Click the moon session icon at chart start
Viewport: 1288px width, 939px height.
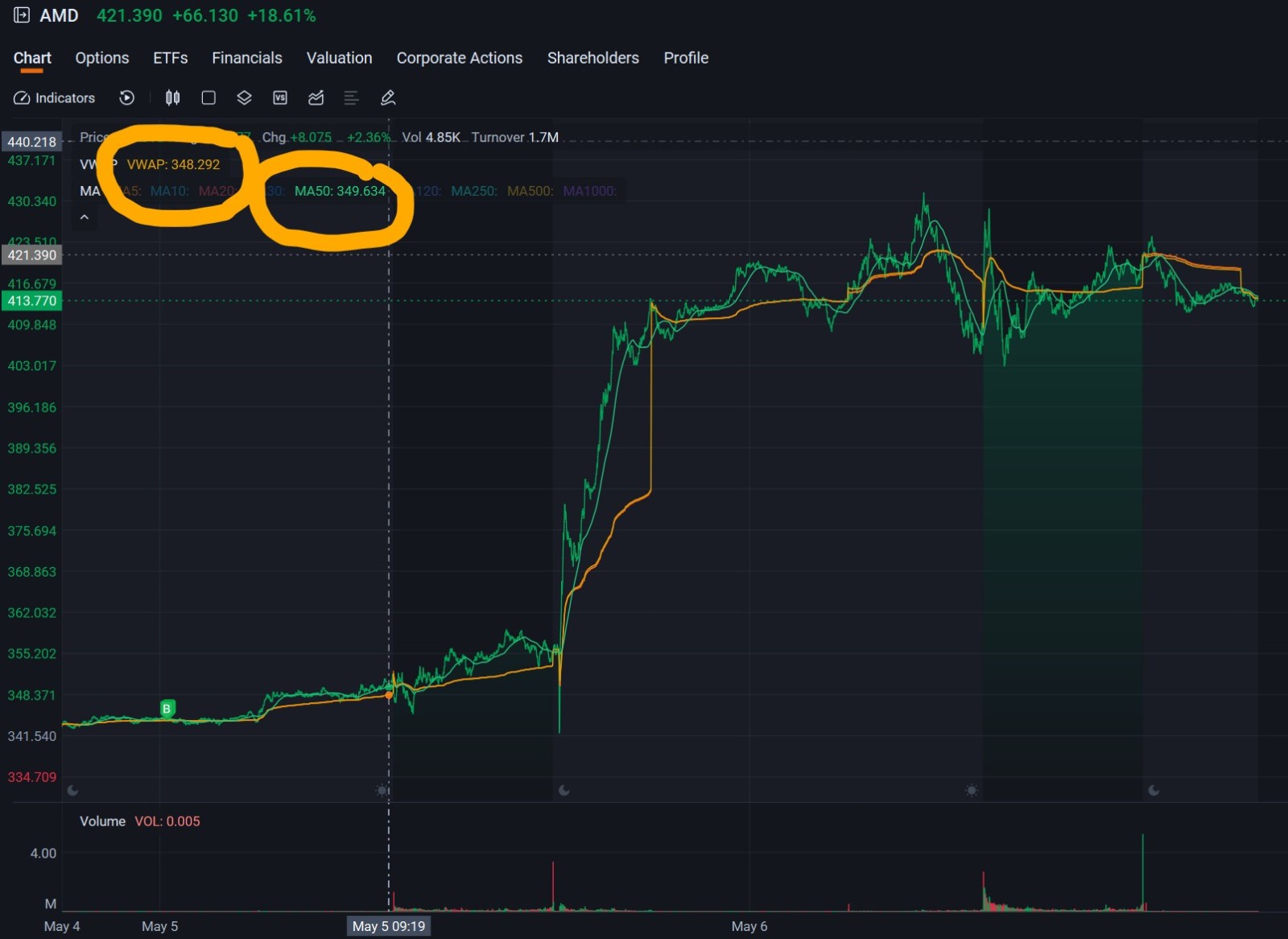tap(72, 791)
